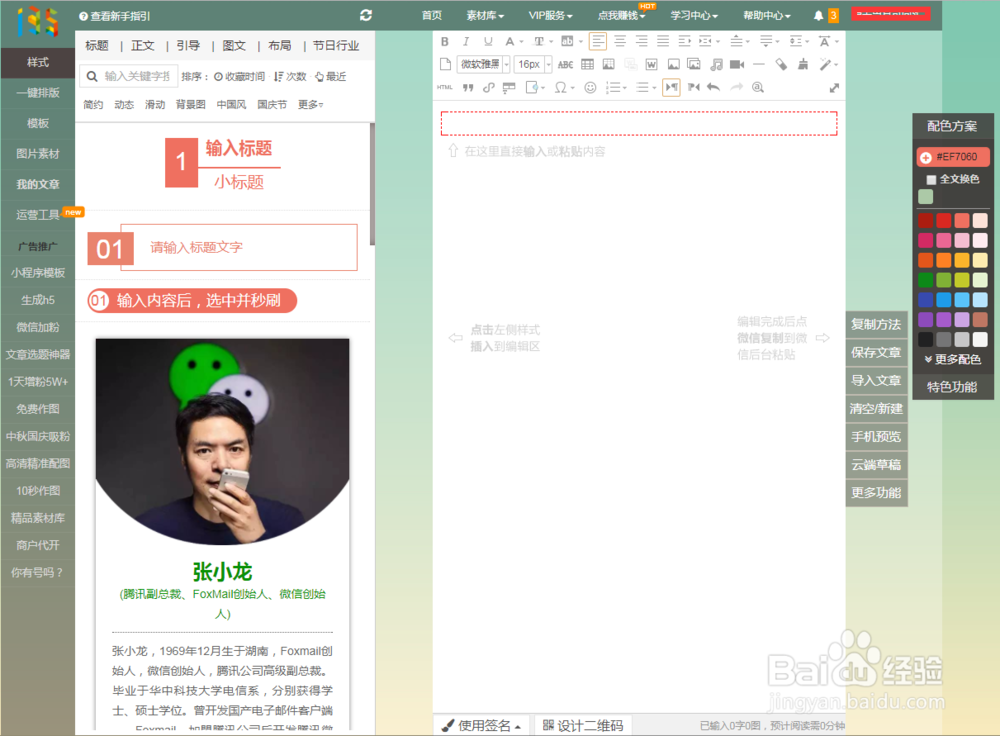1000x736 pixels.
Task: Toggle the 全文换色 checkbox
Action: coord(930,179)
